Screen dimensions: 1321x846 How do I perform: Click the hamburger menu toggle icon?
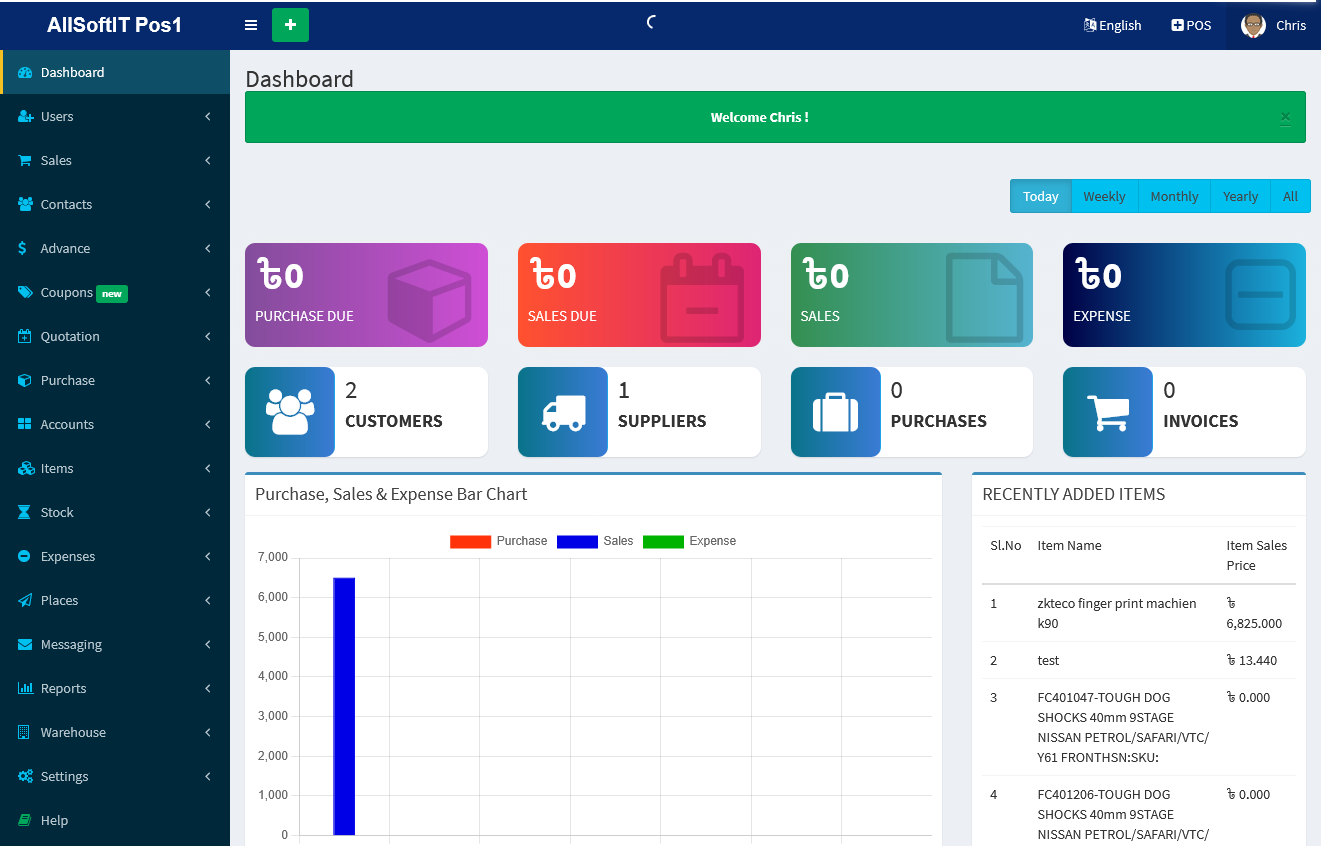click(251, 25)
